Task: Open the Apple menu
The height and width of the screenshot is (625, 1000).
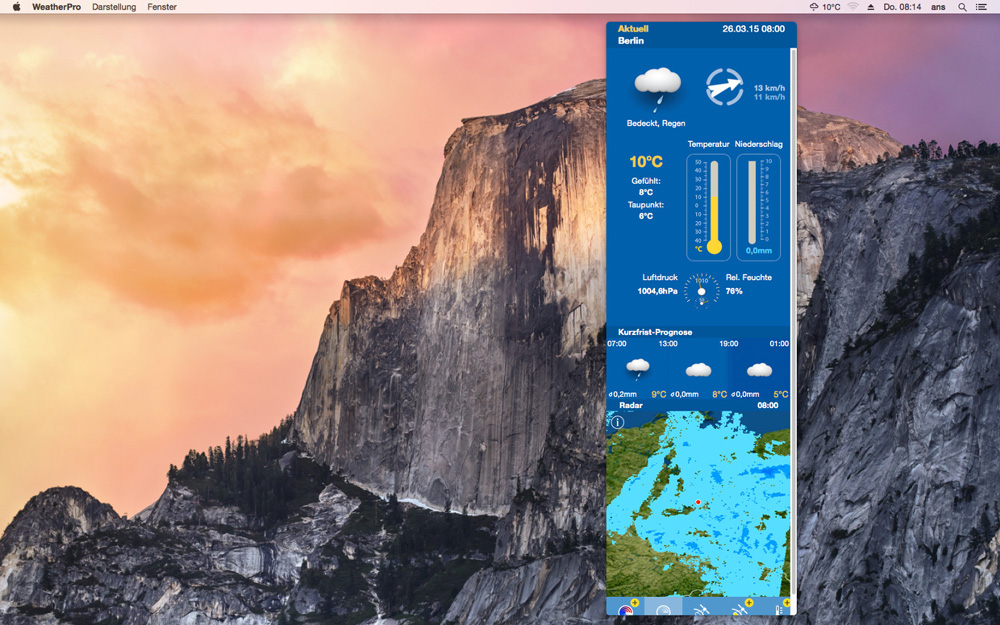Action: 17,7
